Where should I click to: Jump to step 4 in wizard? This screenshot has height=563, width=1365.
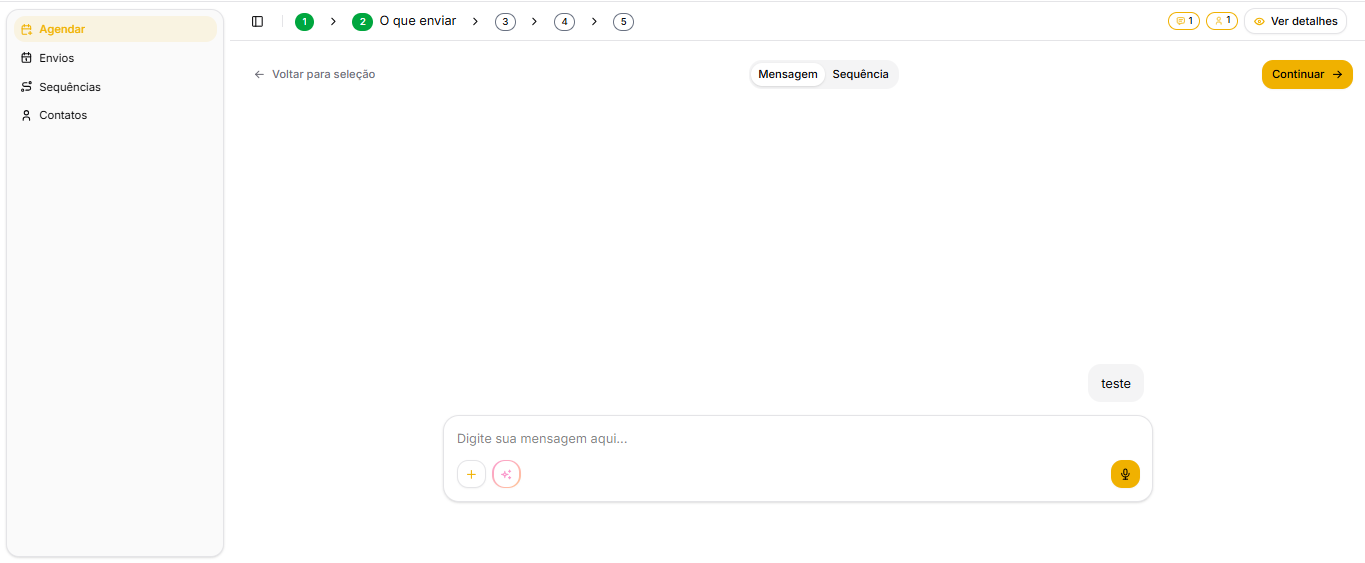(x=564, y=21)
